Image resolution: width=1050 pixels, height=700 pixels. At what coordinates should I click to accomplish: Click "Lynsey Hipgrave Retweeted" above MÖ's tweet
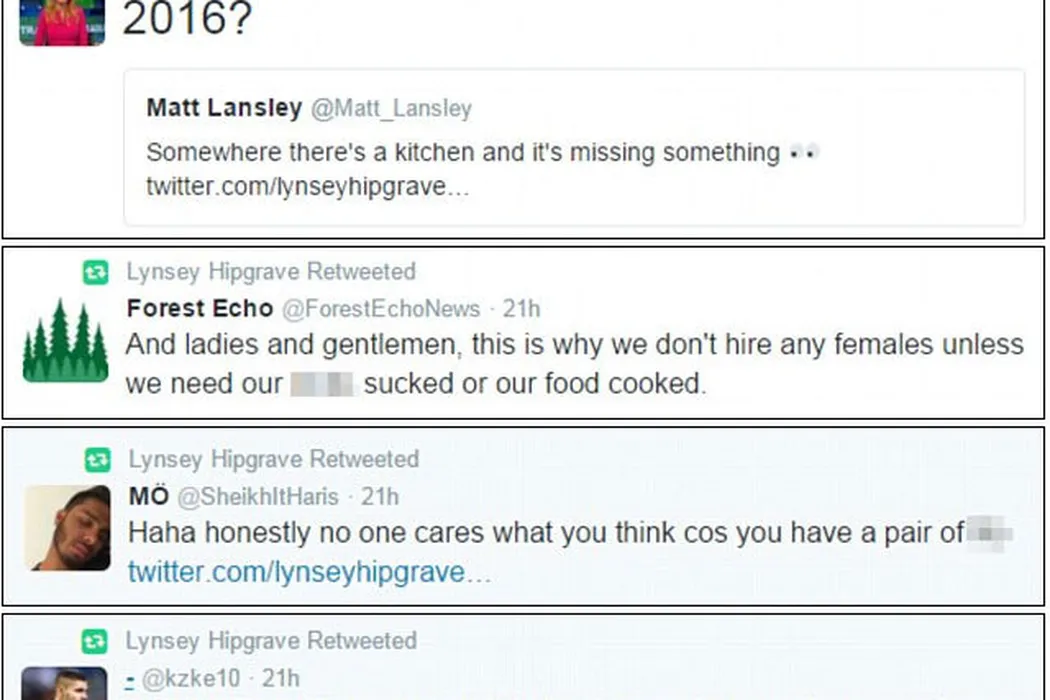coord(273,460)
